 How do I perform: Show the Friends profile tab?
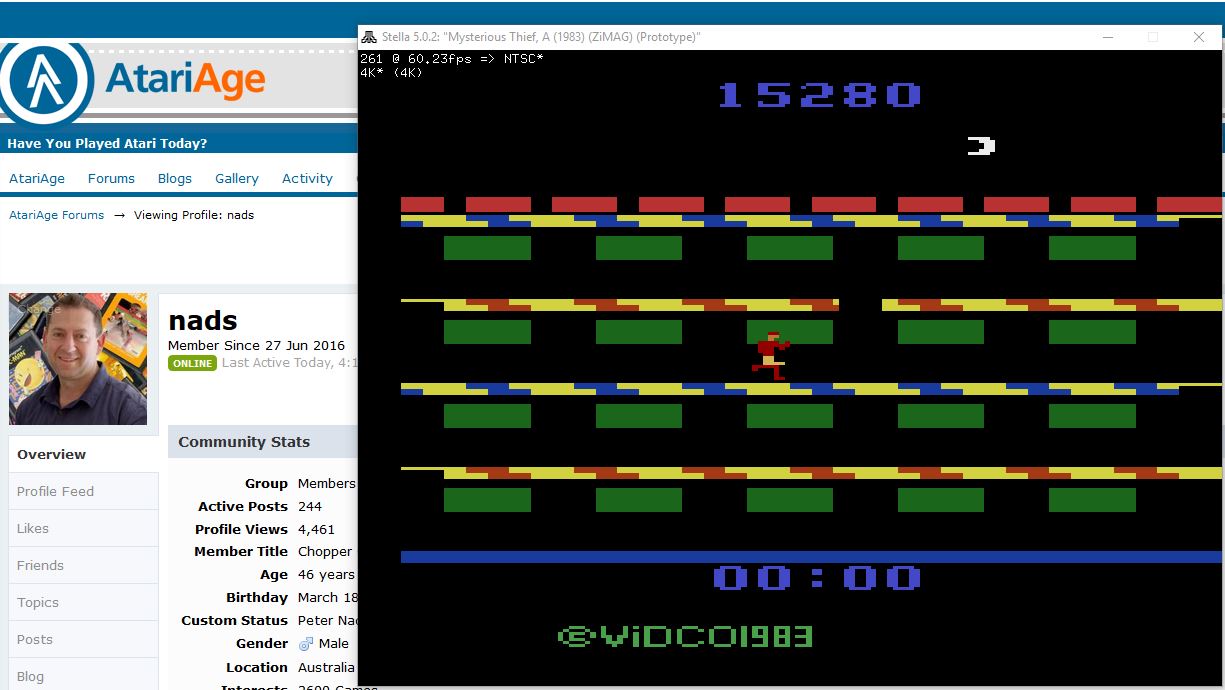coord(40,565)
